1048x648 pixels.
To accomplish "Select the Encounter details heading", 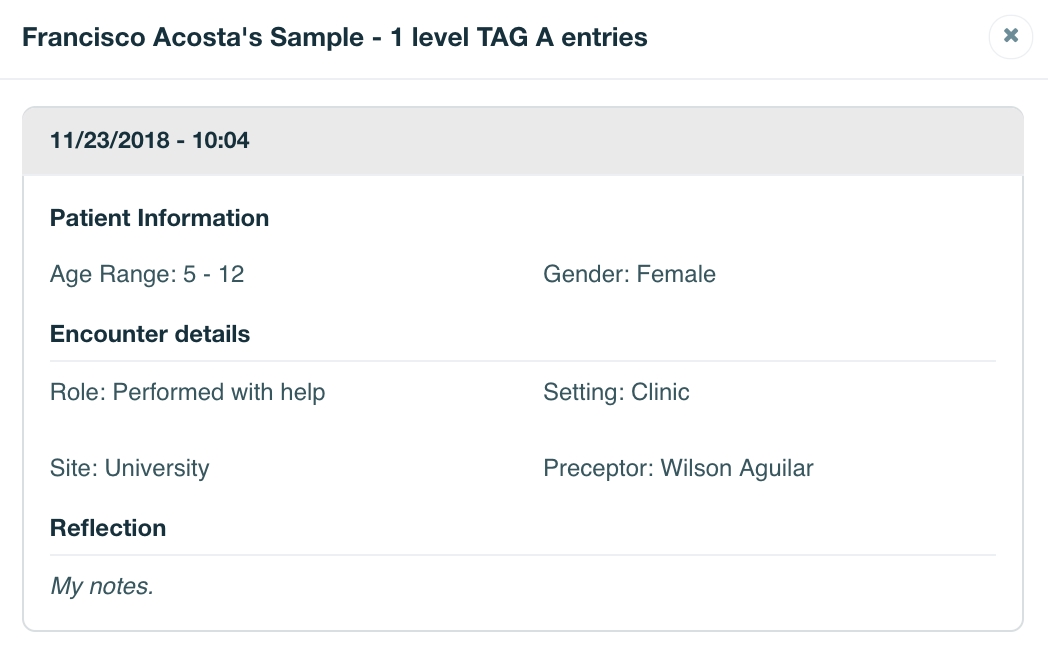I will click(150, 334).
